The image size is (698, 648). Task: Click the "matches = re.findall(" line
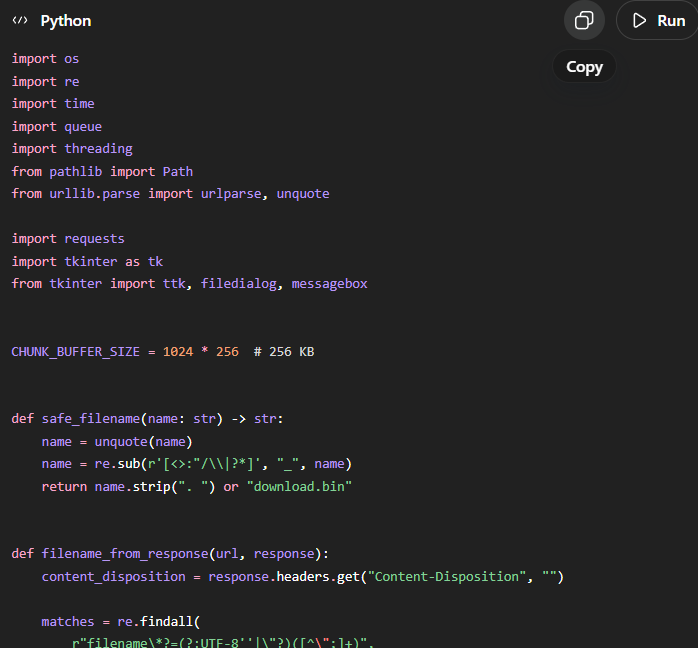(x=121, y=621)
